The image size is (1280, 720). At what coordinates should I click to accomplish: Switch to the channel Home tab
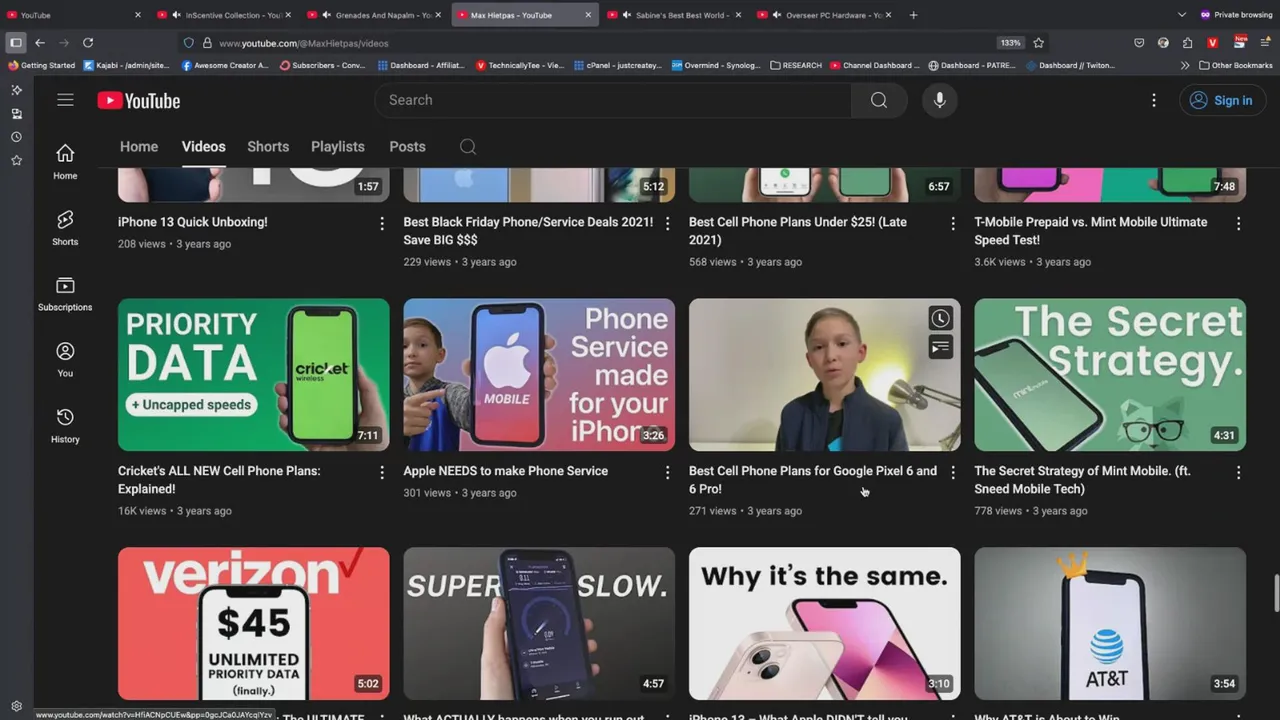pyautogui.click(x=139, y=146)
